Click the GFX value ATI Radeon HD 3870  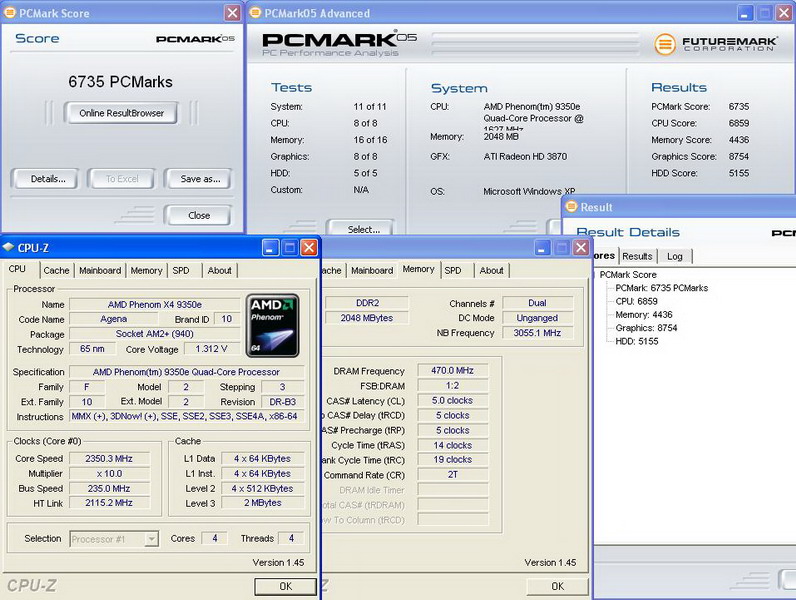click(x=525, y=157)
